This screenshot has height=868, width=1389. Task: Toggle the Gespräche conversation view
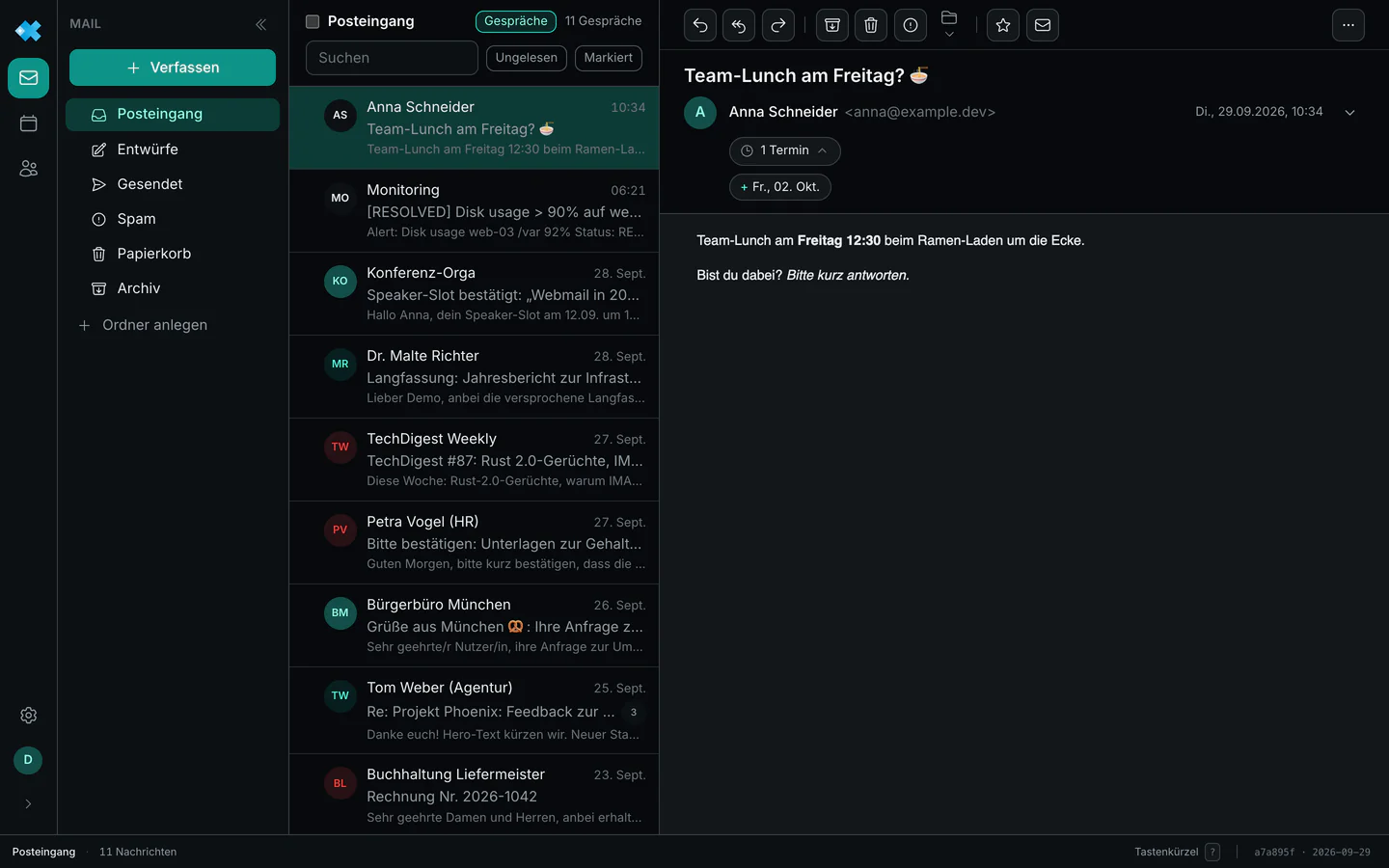[516, 21]
